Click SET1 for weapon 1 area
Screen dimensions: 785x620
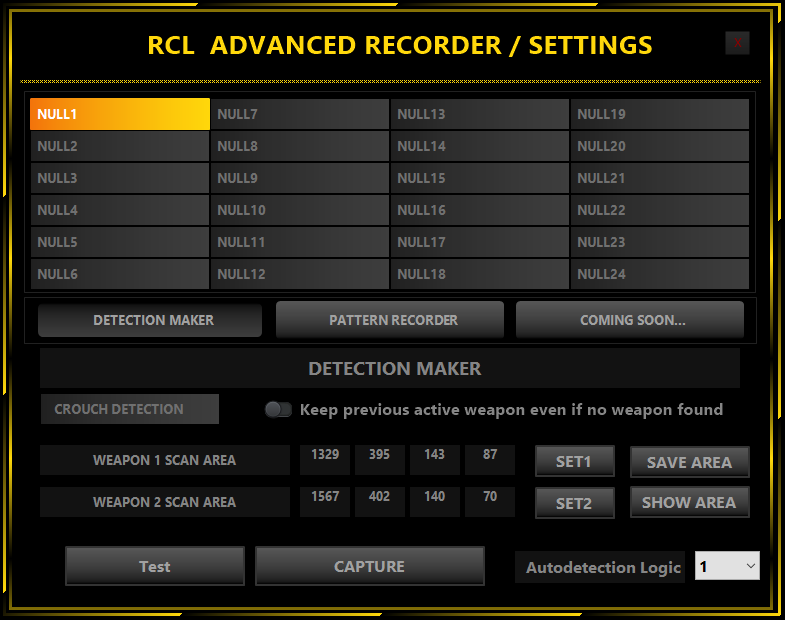click(x=573, y=461)
